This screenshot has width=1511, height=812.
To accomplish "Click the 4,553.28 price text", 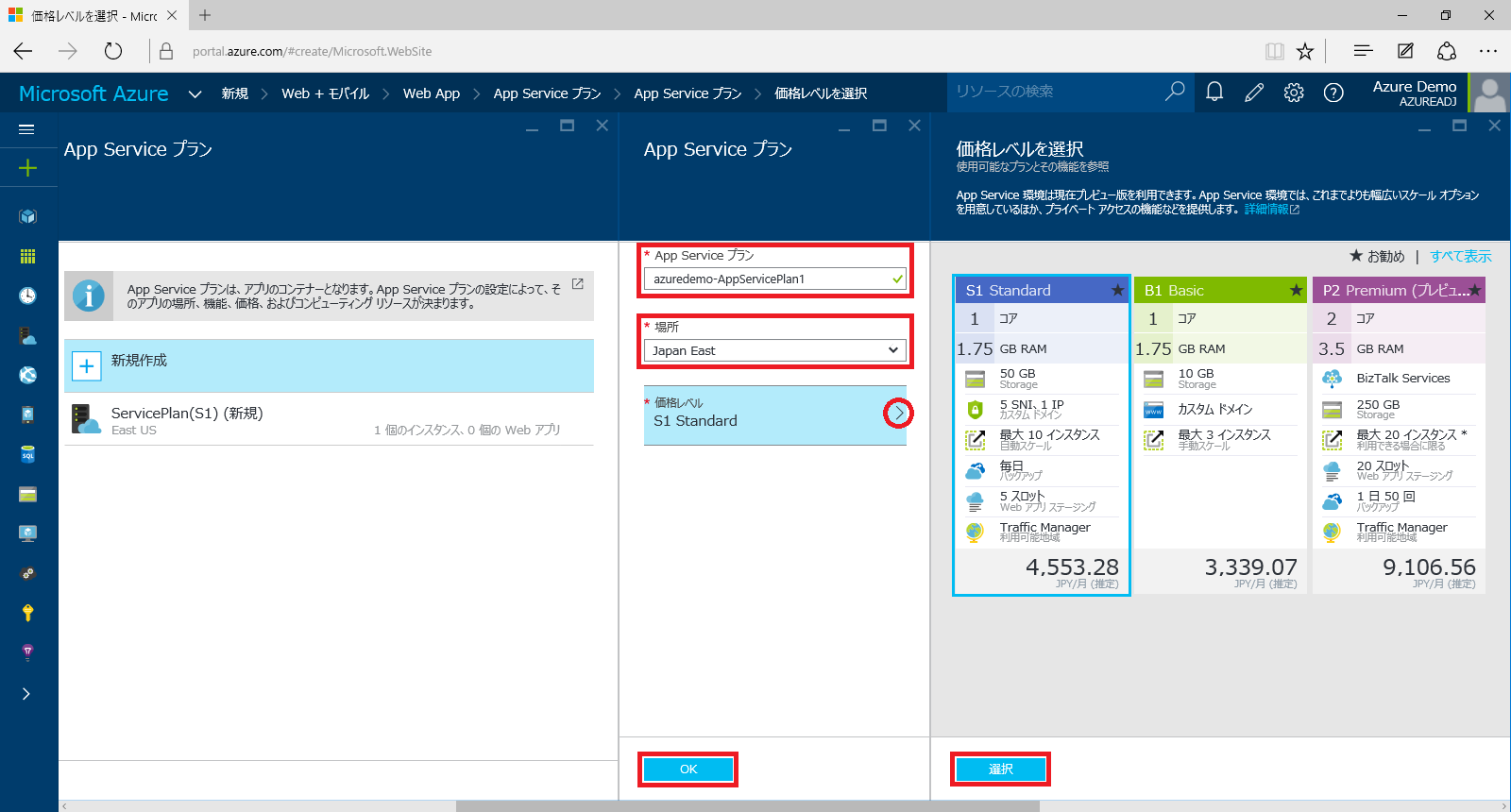I will (x=1072, y=567).
